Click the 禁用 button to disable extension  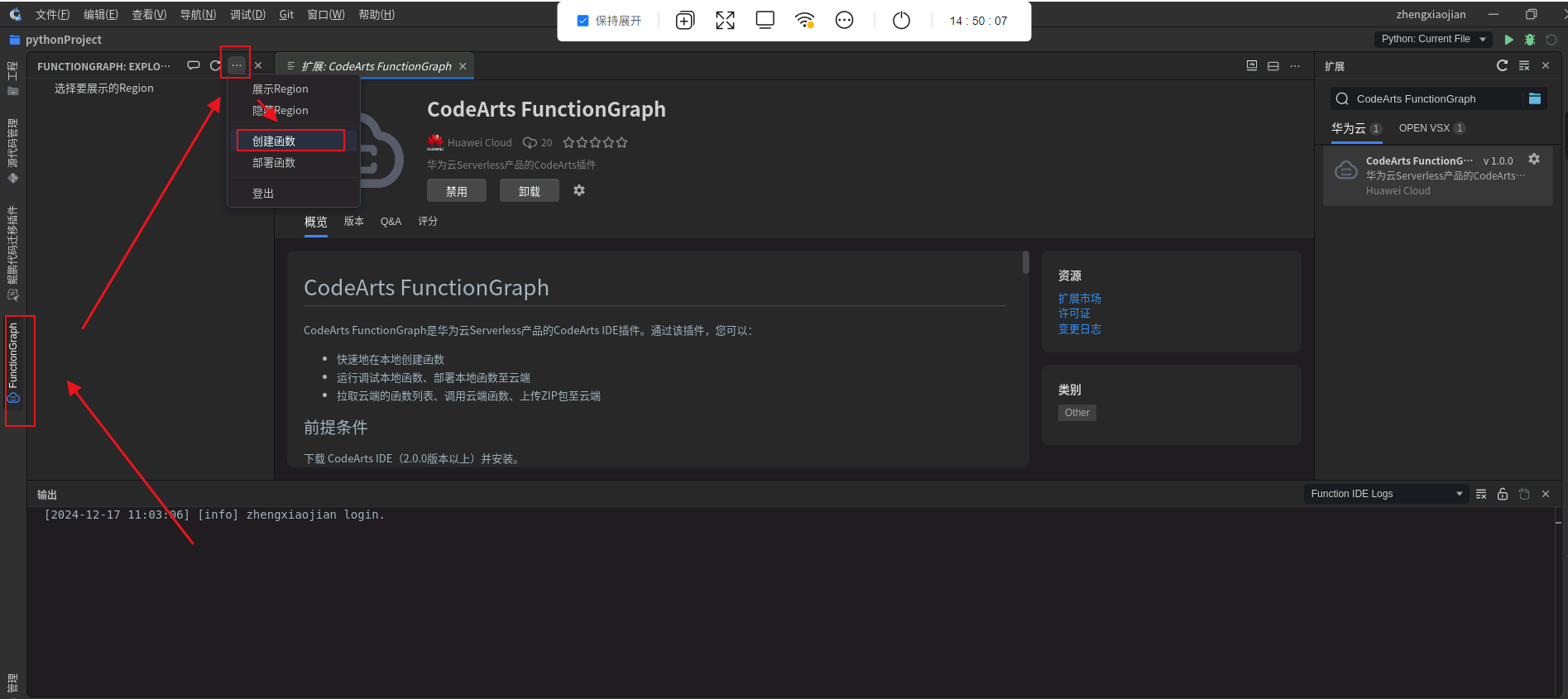457,191
